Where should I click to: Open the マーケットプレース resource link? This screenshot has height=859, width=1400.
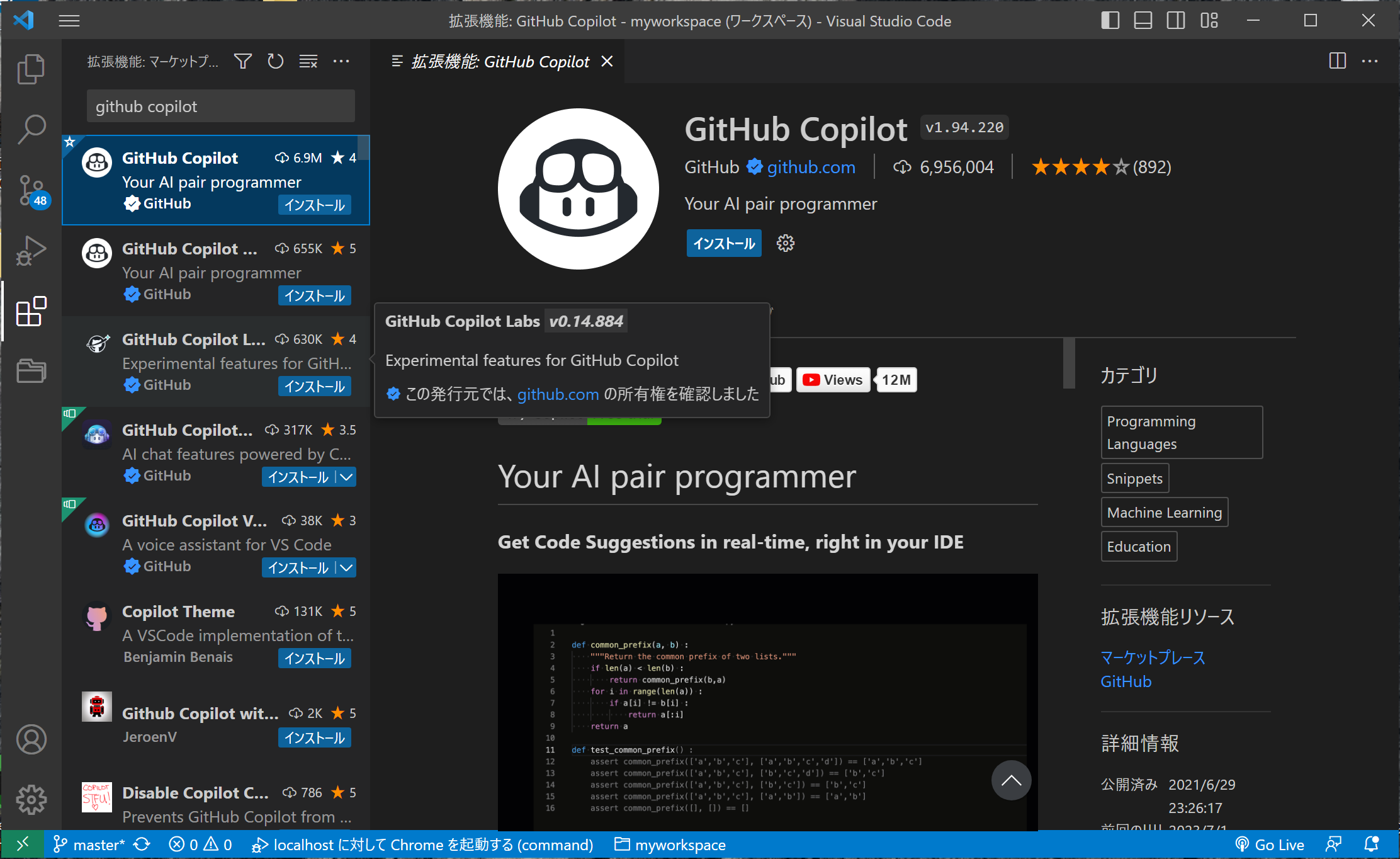[1153, 657]
